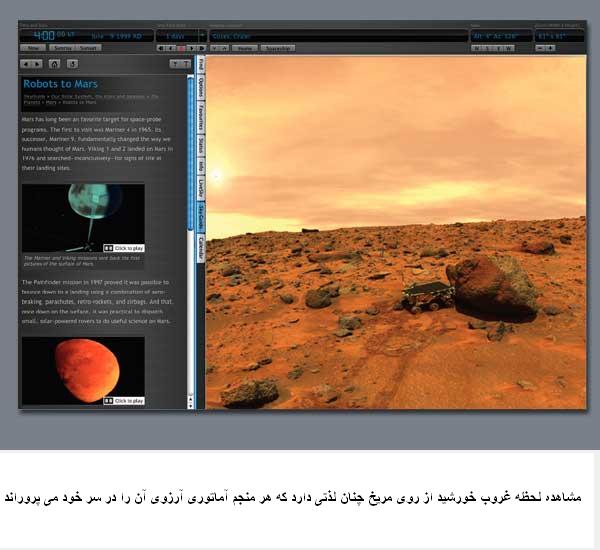Decrease SkyGuide text size with small T
Screen dimensions: 600x550
(x=175, y=64)
